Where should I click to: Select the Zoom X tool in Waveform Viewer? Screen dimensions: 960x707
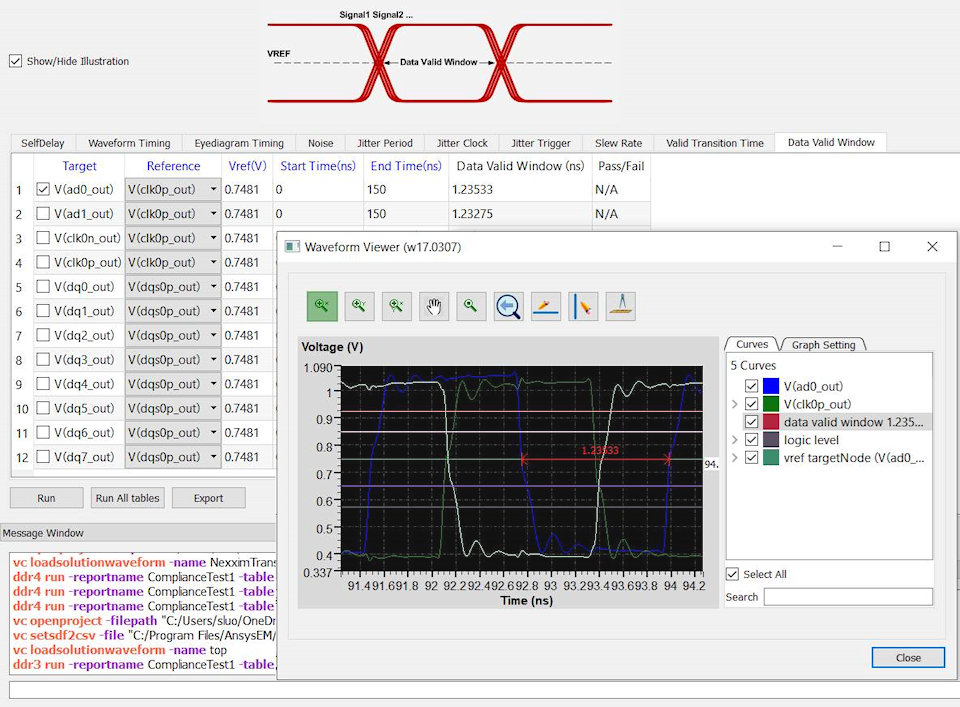322,306
